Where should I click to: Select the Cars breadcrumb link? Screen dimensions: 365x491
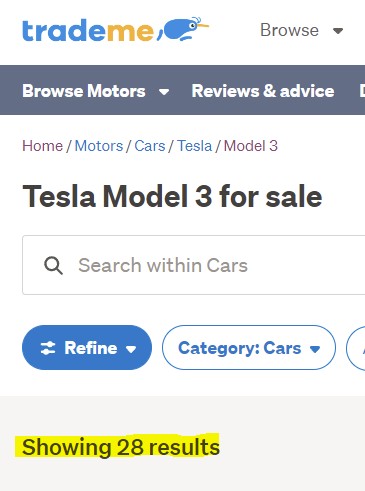(150, 146)
